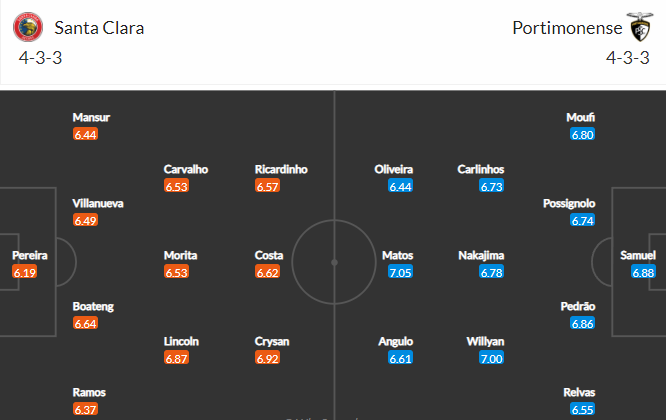
Task: Select goalkeeper Pereira on the pitch
Action: coord(29,255)
